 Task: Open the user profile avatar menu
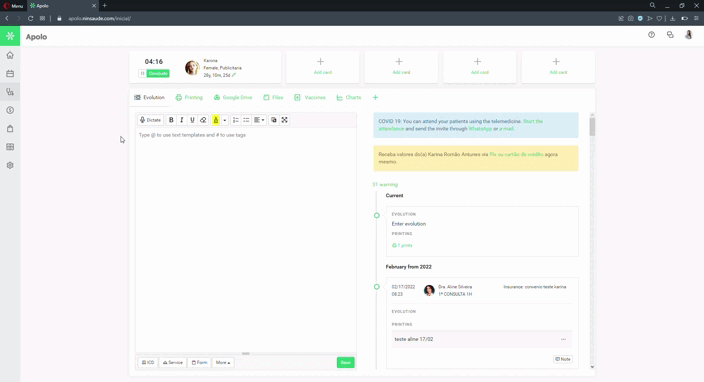[x=688, y=35]
